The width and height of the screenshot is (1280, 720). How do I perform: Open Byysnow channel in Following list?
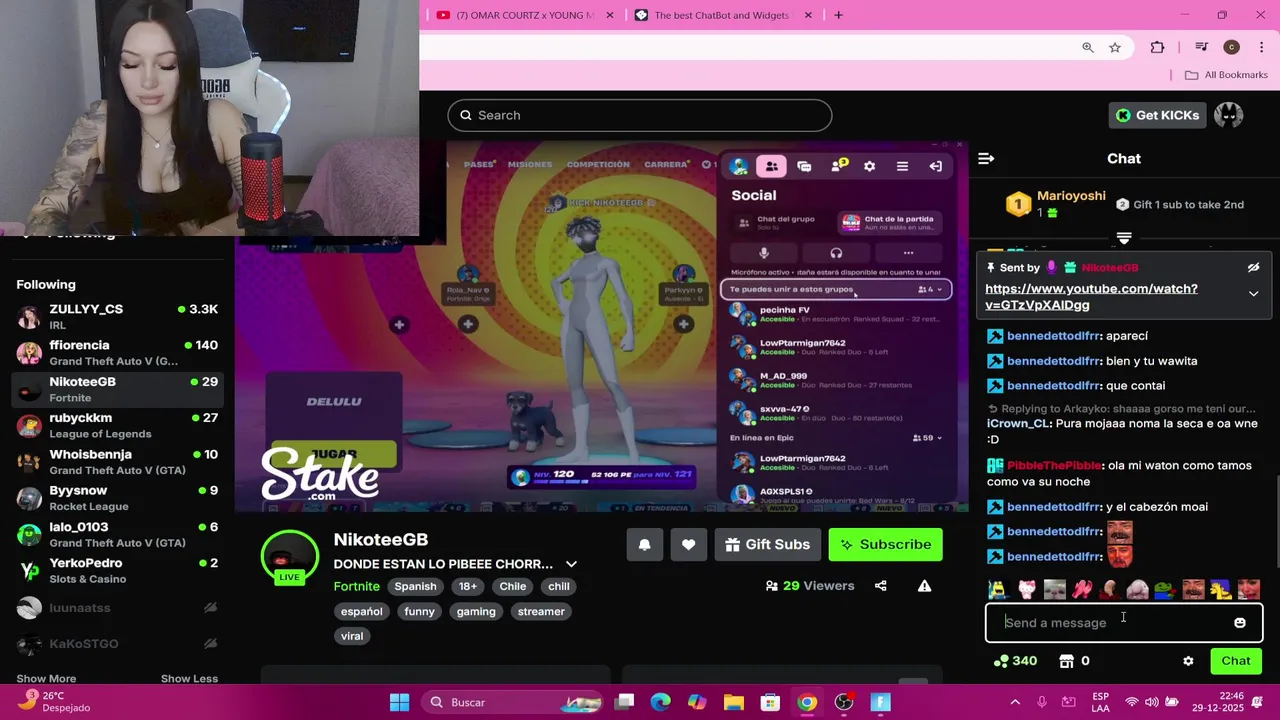tap(120, 498)
